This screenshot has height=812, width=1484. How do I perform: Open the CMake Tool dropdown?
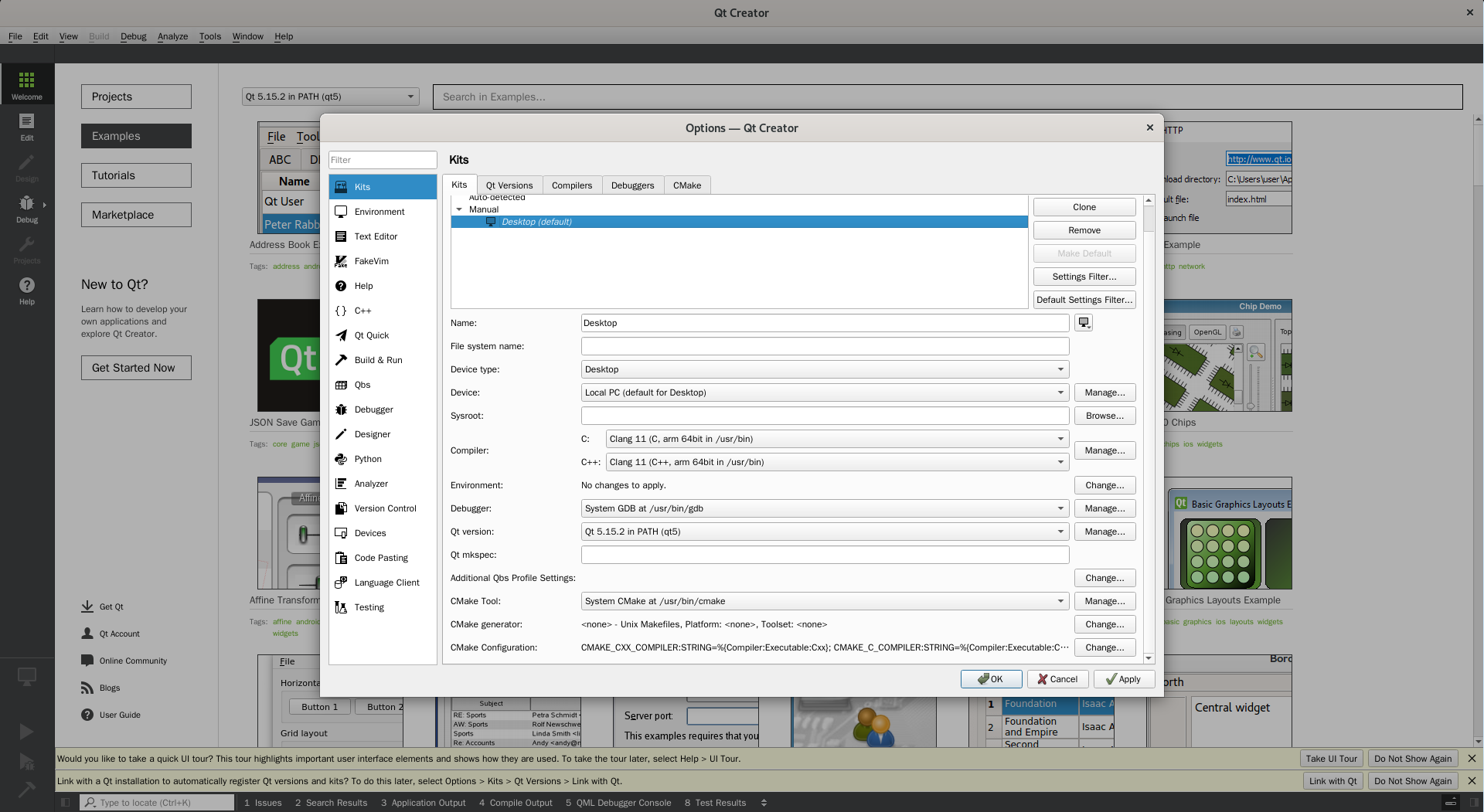(825, 601)
